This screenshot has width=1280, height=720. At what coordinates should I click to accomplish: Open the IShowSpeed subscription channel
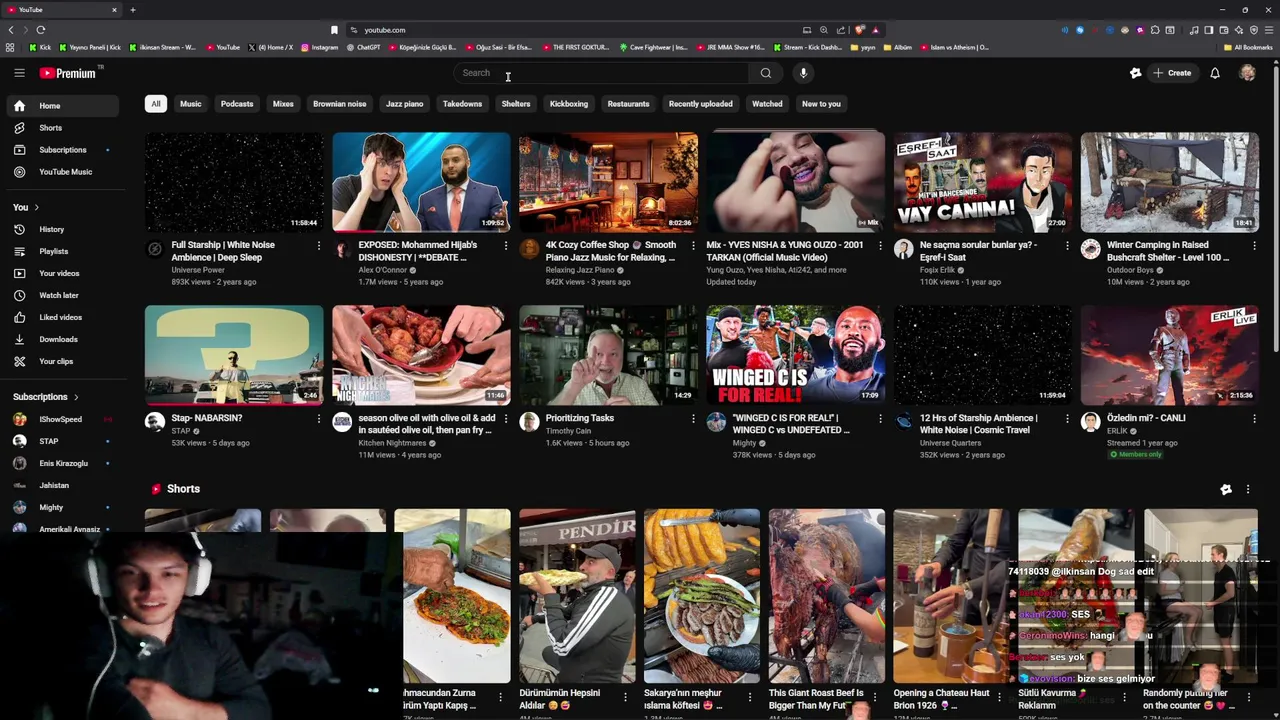62,419
